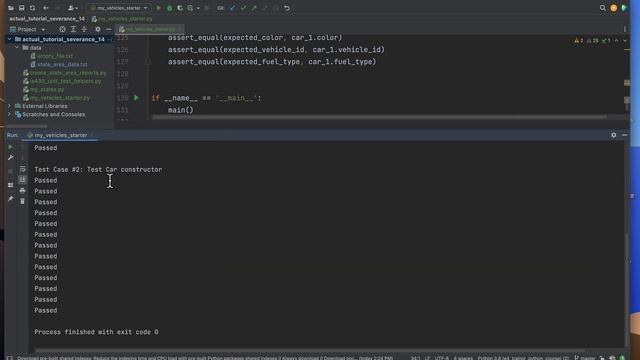Collapse the data folder arrow
This screenshot has width=640, height=360.
tap(17, 48)
